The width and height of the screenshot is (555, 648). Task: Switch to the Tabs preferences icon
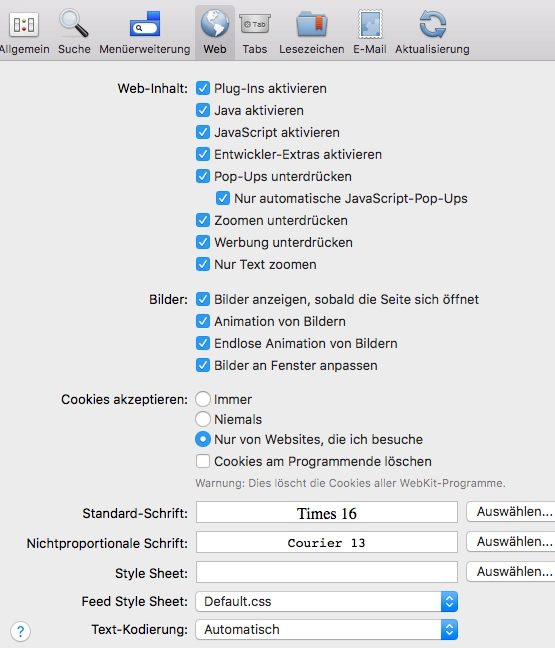click(x=255, y=25)
